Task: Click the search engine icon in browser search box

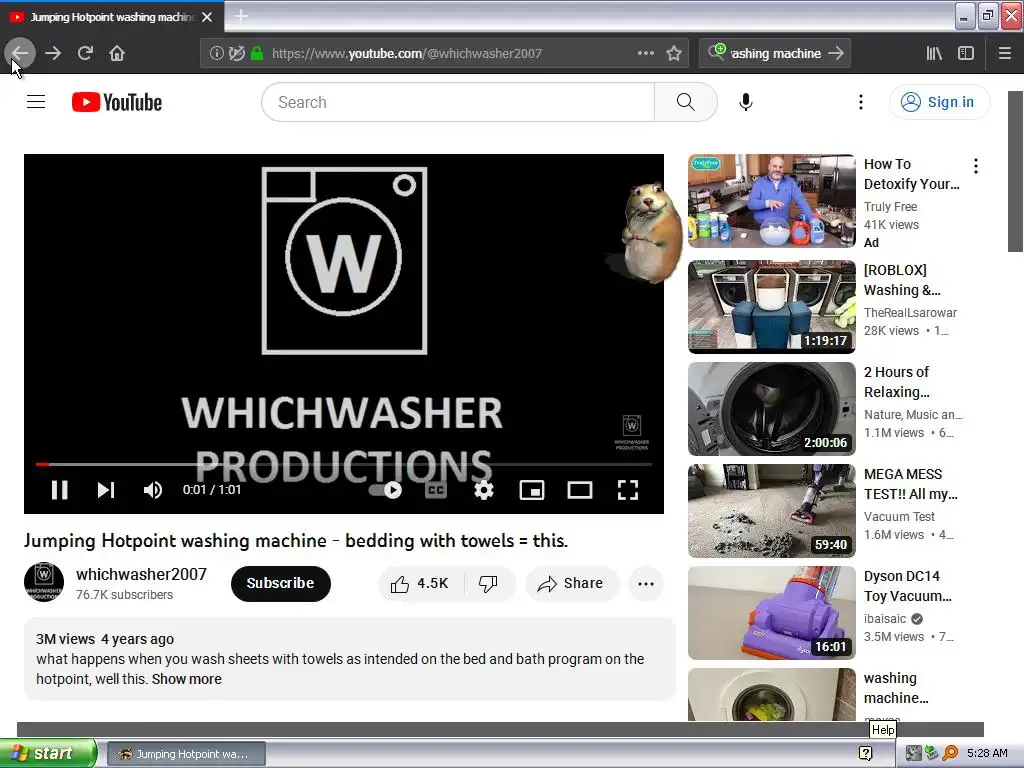Action: coord(716,52)
